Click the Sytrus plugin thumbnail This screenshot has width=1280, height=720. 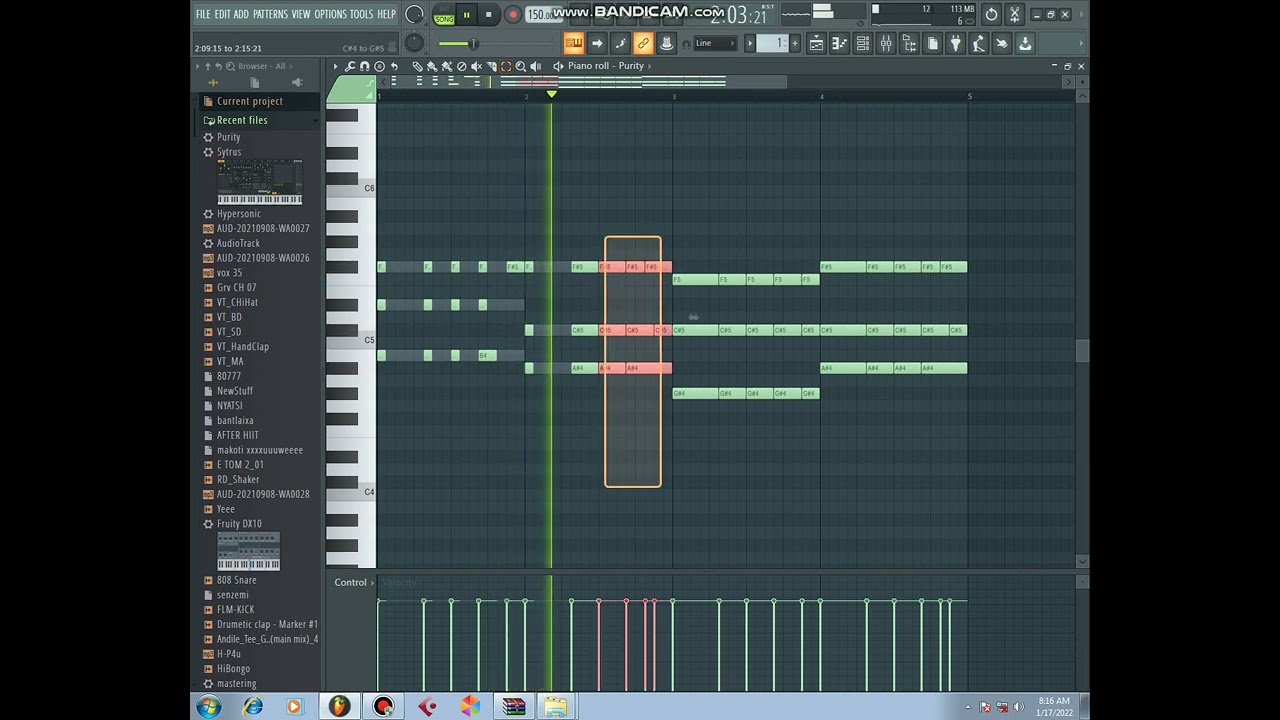tap(260, 182)
